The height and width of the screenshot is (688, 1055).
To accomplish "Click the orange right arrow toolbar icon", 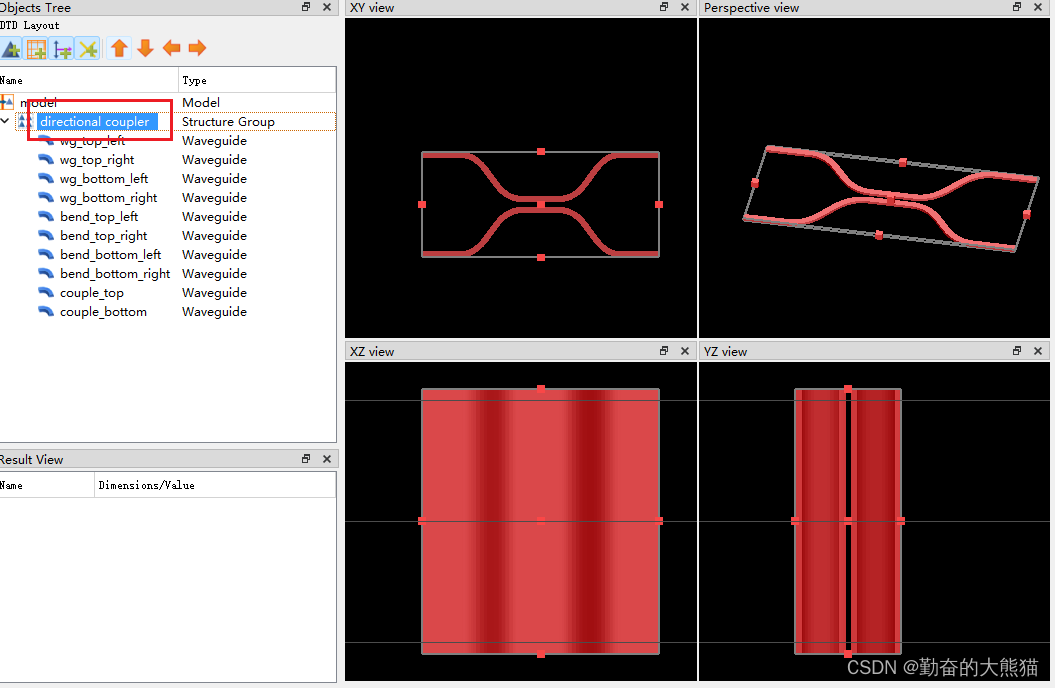I will [197, 48].
